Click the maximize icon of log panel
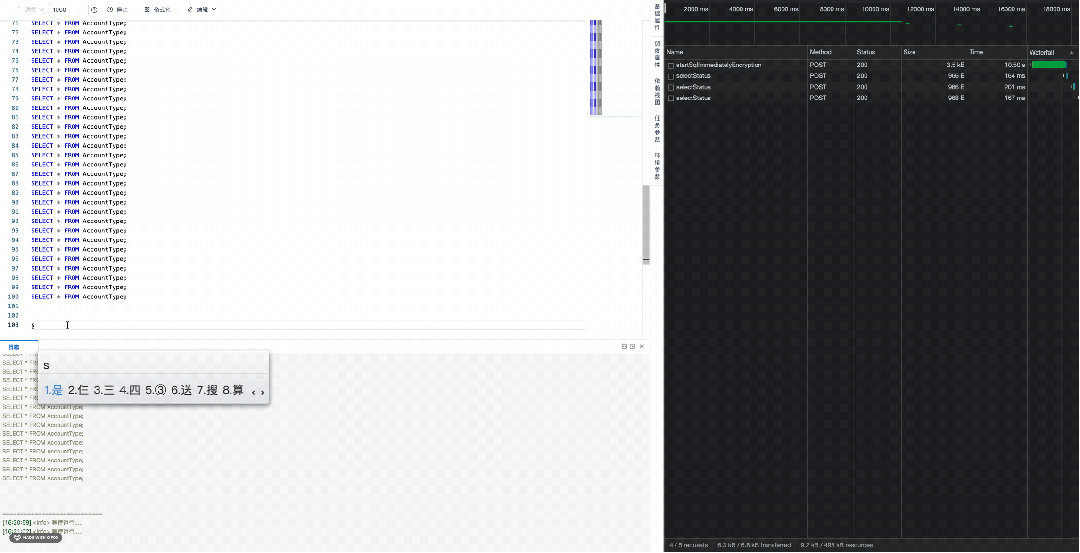1080x553 pixels. (632, 346)
